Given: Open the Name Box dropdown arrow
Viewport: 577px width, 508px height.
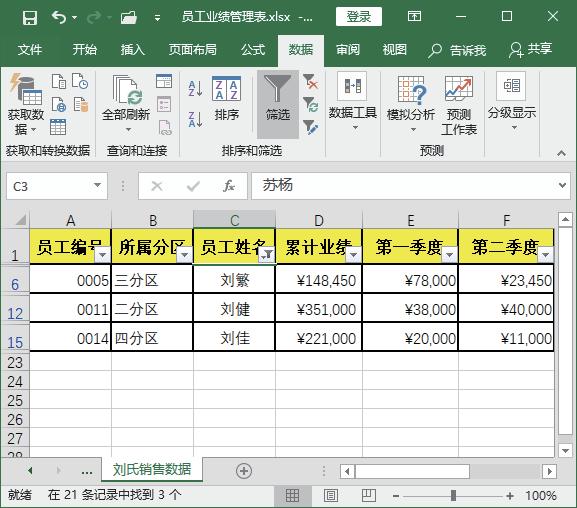Looking at the screenshot, I should point(98,185).
